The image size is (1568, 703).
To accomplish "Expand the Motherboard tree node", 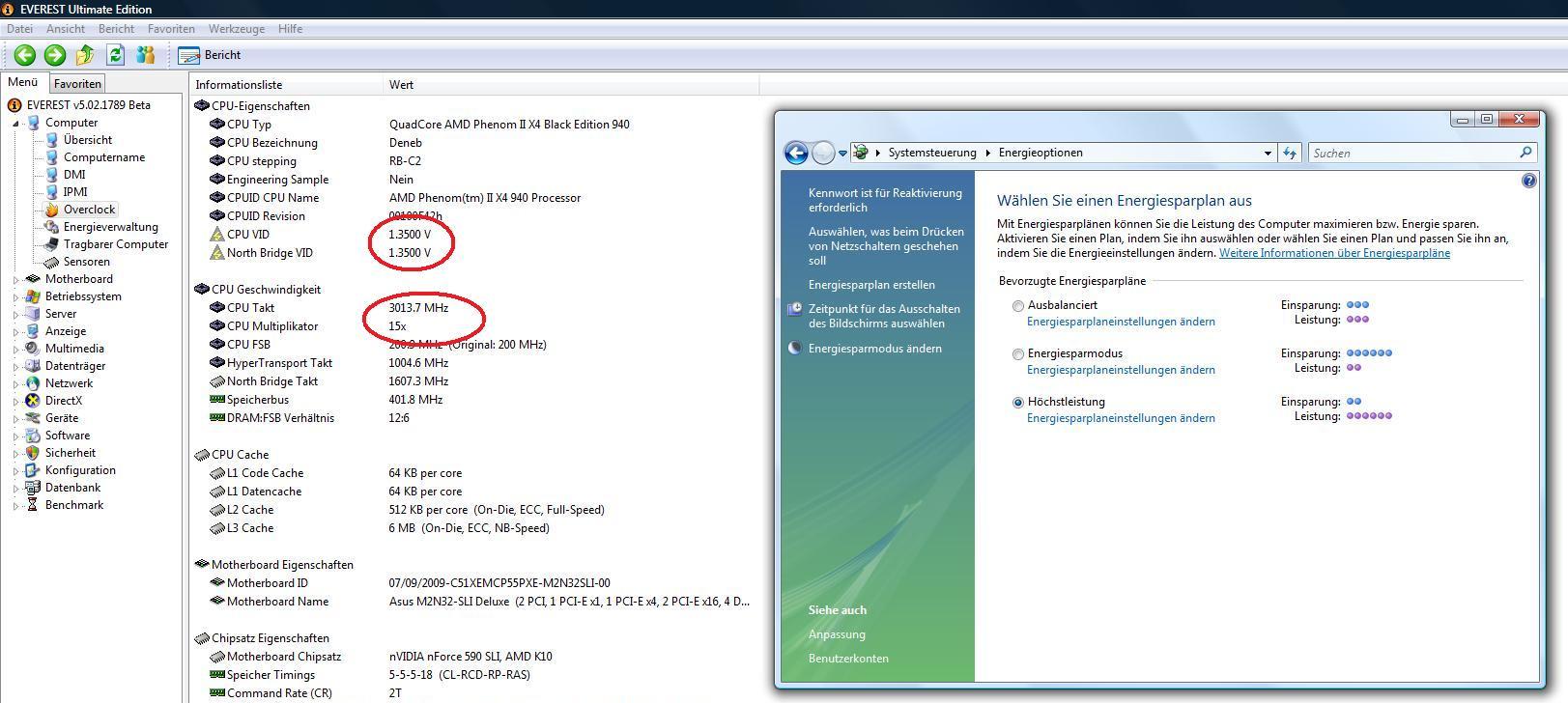I will [15, 280].
